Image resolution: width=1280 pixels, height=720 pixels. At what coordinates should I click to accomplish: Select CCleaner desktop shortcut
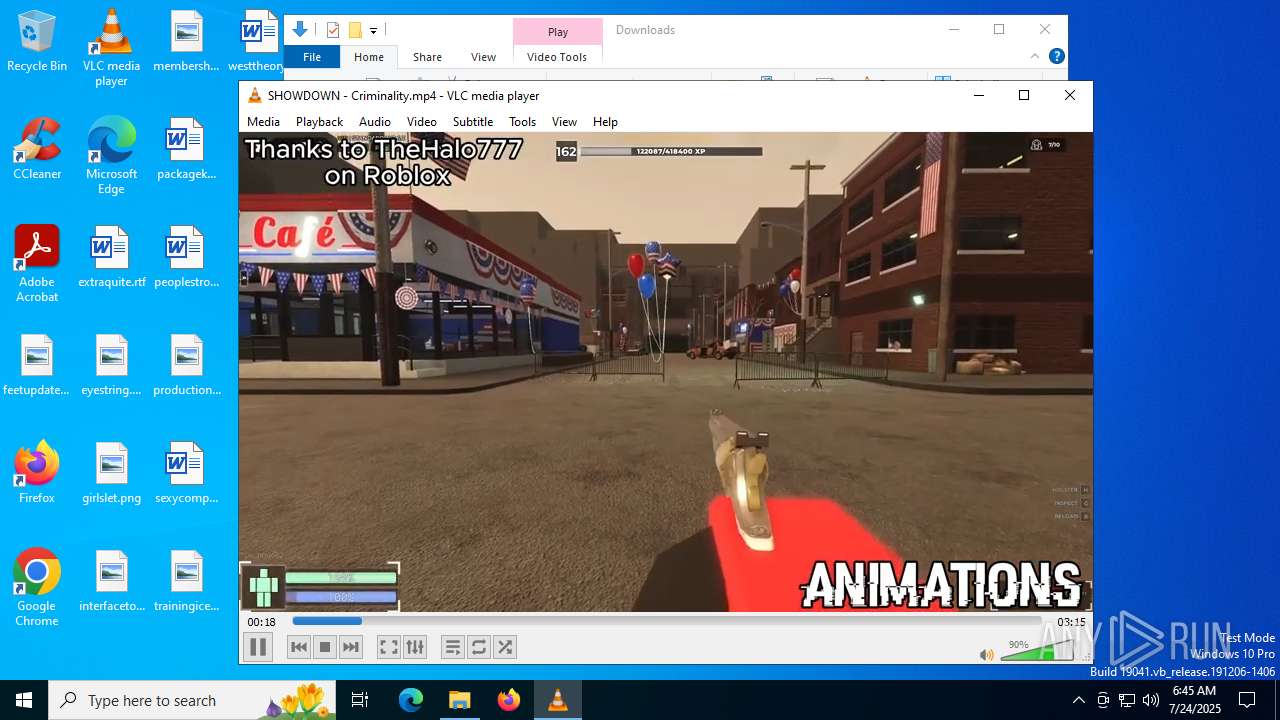point(37,150)
